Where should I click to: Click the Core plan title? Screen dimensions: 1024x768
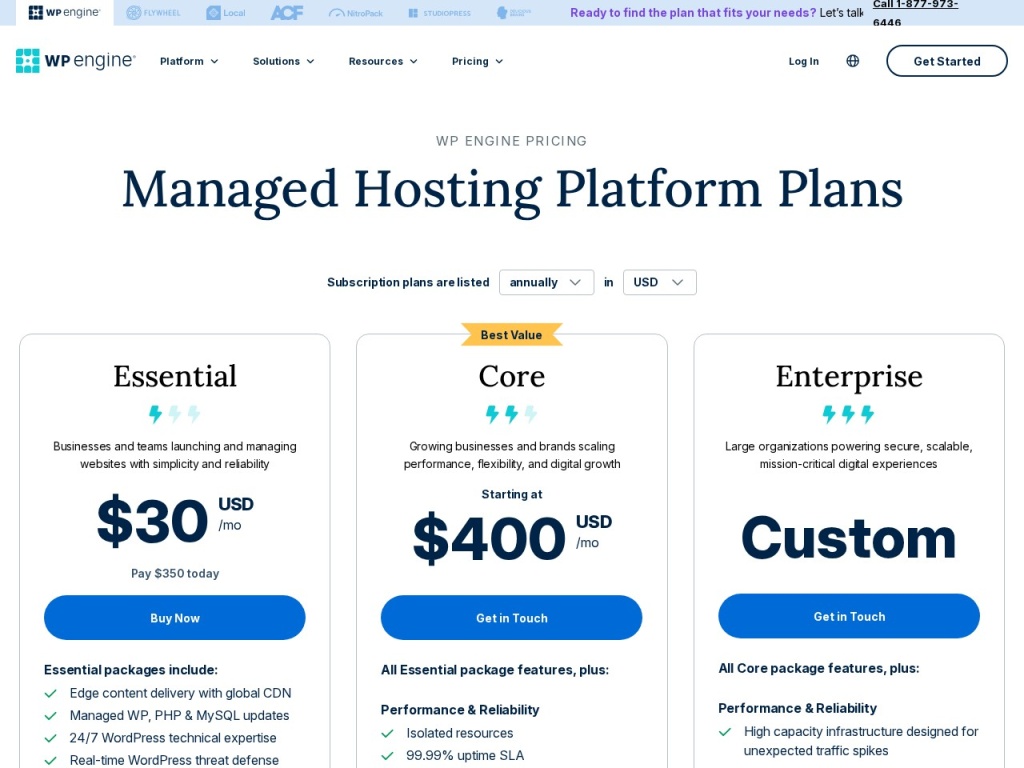[x=511, y=376]
